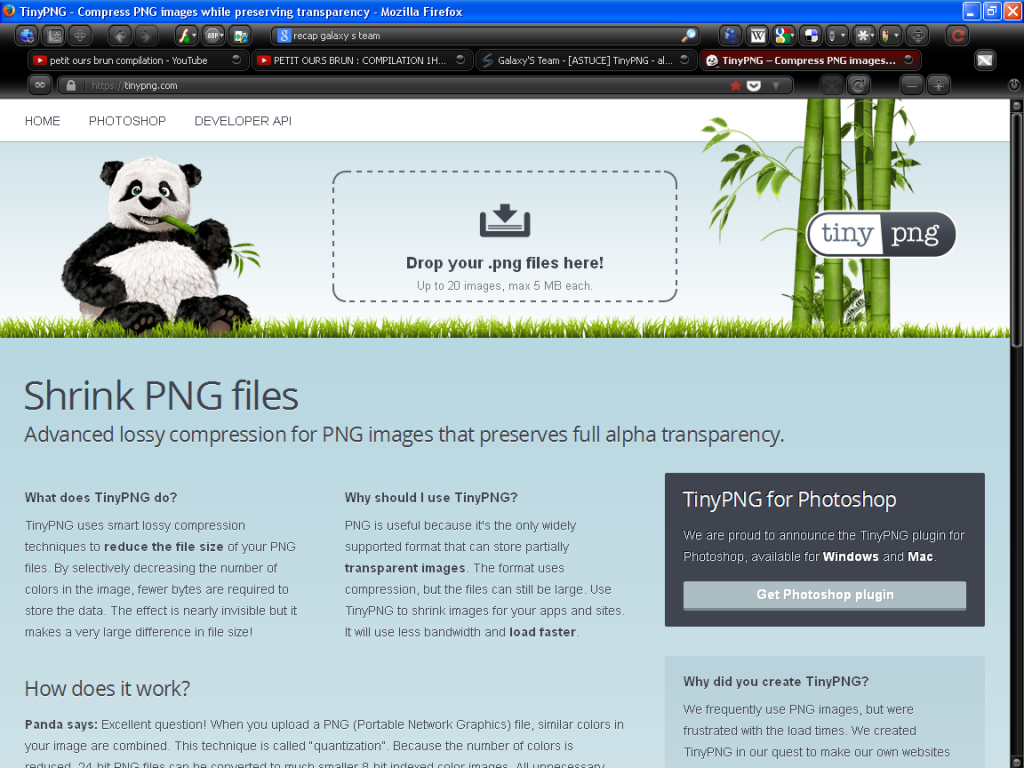This screenshot has height=768, width=1024.
Task: Click the Flash plugin toolbar icon
Action: click(x=184, y=36)
